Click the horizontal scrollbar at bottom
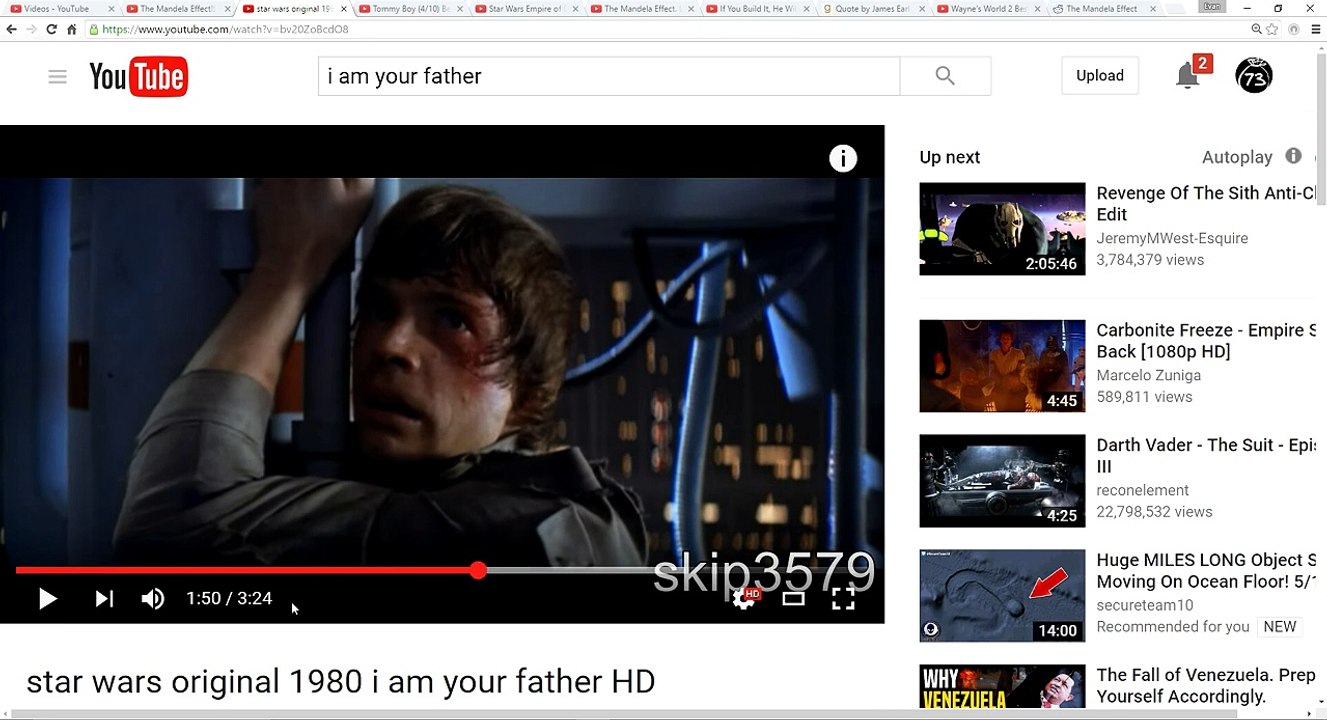Viewport: 1327px width, 720px height. (625, 714)
